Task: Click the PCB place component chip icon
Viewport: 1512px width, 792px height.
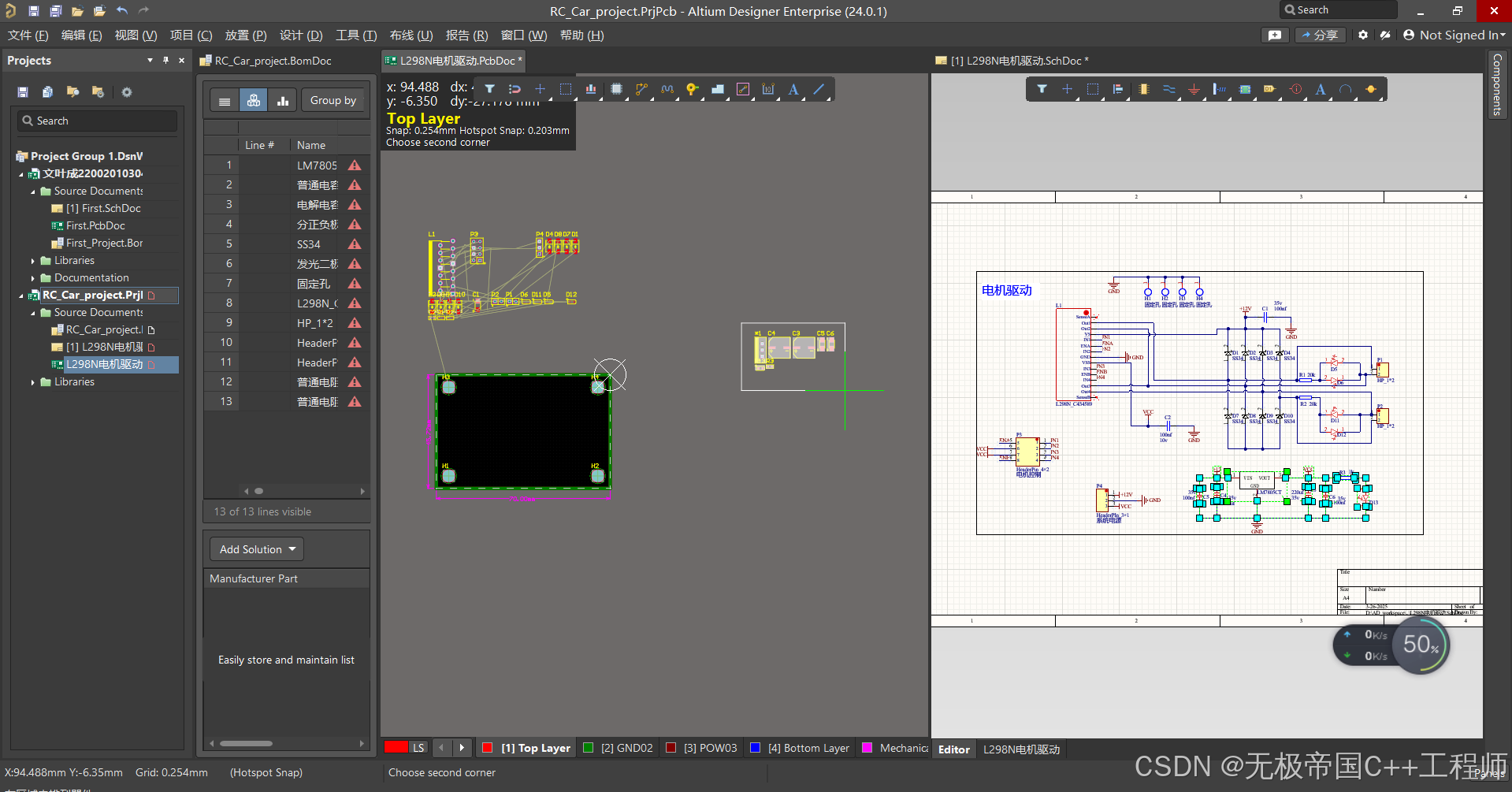Action: click(x=616, y=89)
